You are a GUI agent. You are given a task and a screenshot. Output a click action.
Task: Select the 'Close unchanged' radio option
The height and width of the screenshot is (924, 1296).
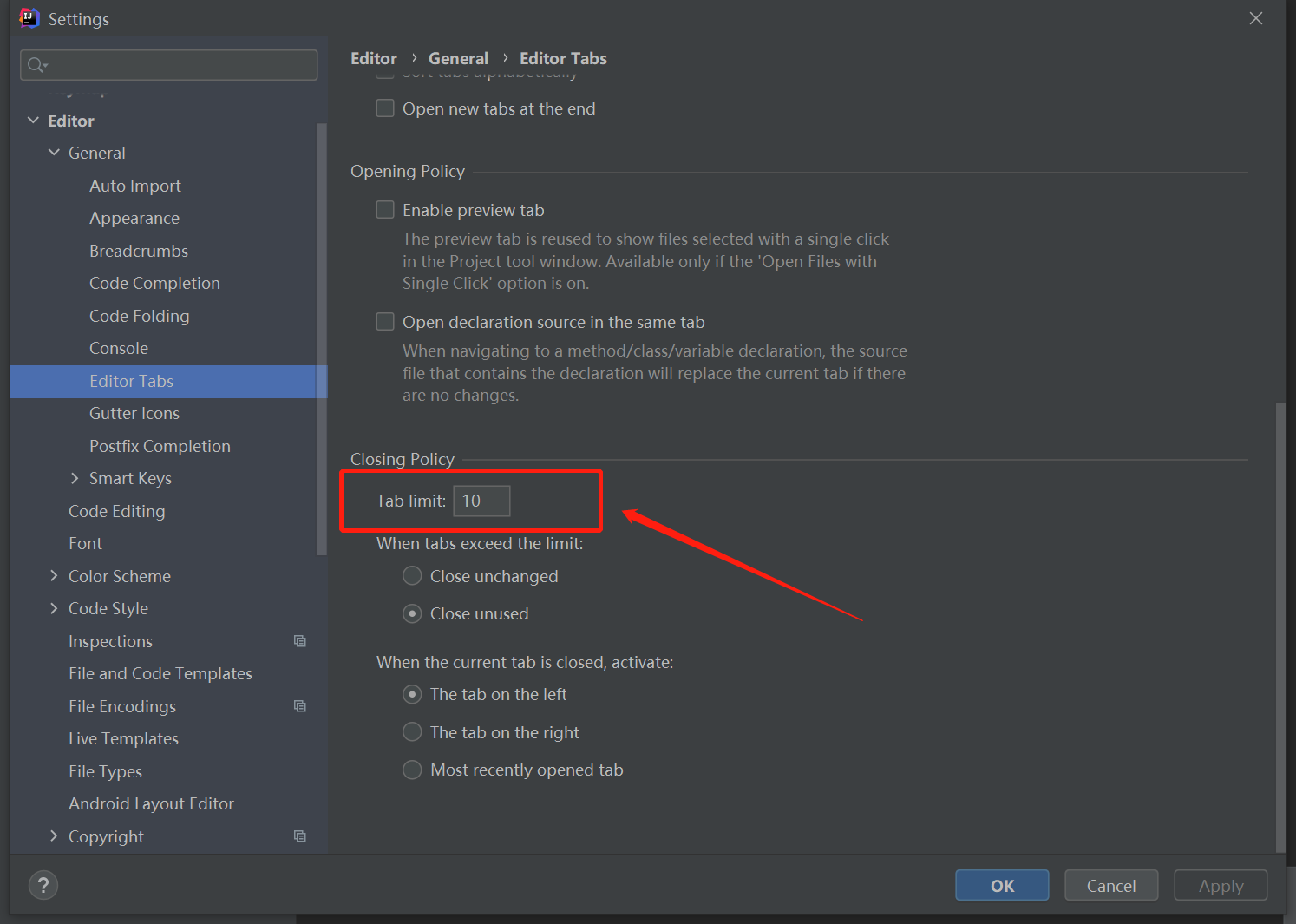412,576
